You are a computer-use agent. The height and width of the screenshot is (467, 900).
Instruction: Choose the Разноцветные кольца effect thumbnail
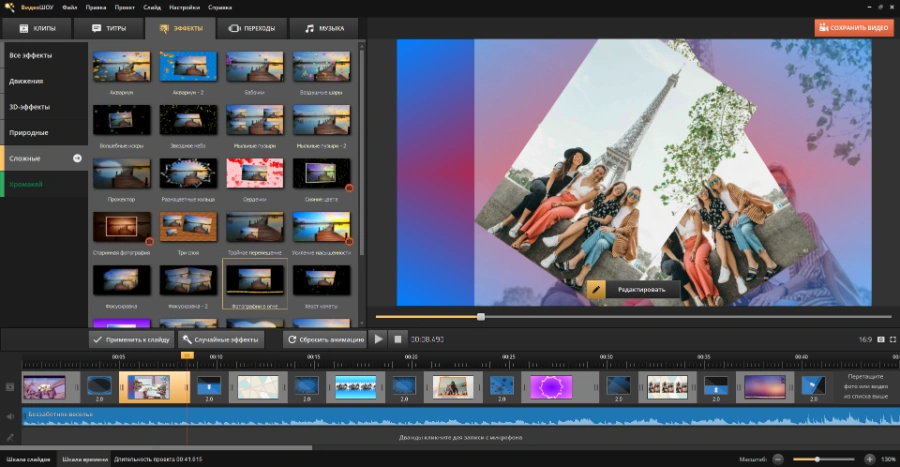188,173
